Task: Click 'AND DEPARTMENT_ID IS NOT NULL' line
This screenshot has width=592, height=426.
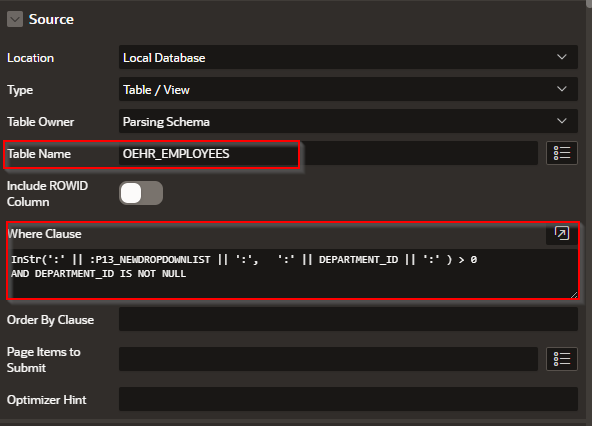Action: [x=99, y=274]
